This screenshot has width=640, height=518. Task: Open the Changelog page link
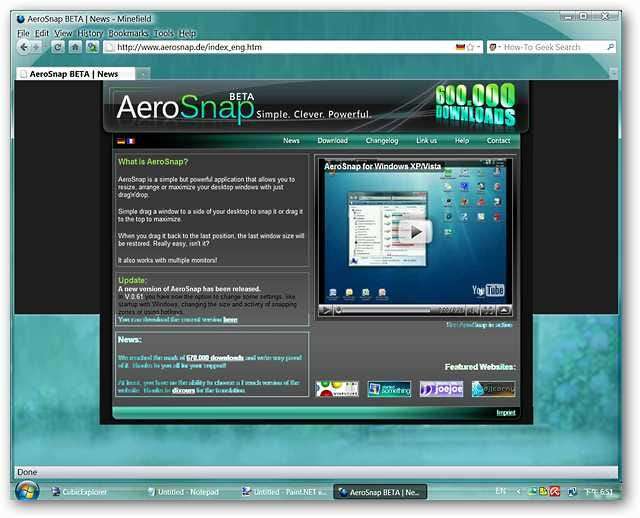click(x=382, y=140)
